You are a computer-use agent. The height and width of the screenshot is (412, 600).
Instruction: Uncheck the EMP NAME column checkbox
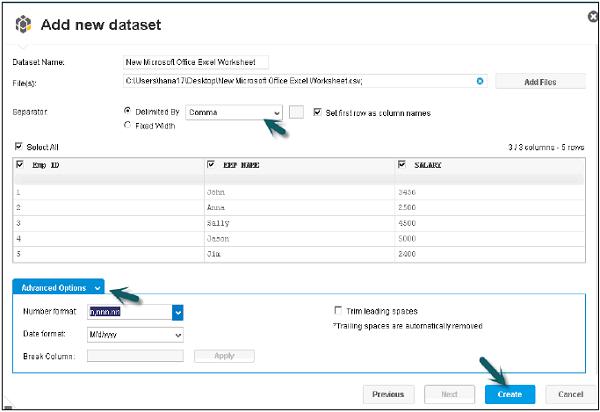(210, 164)
